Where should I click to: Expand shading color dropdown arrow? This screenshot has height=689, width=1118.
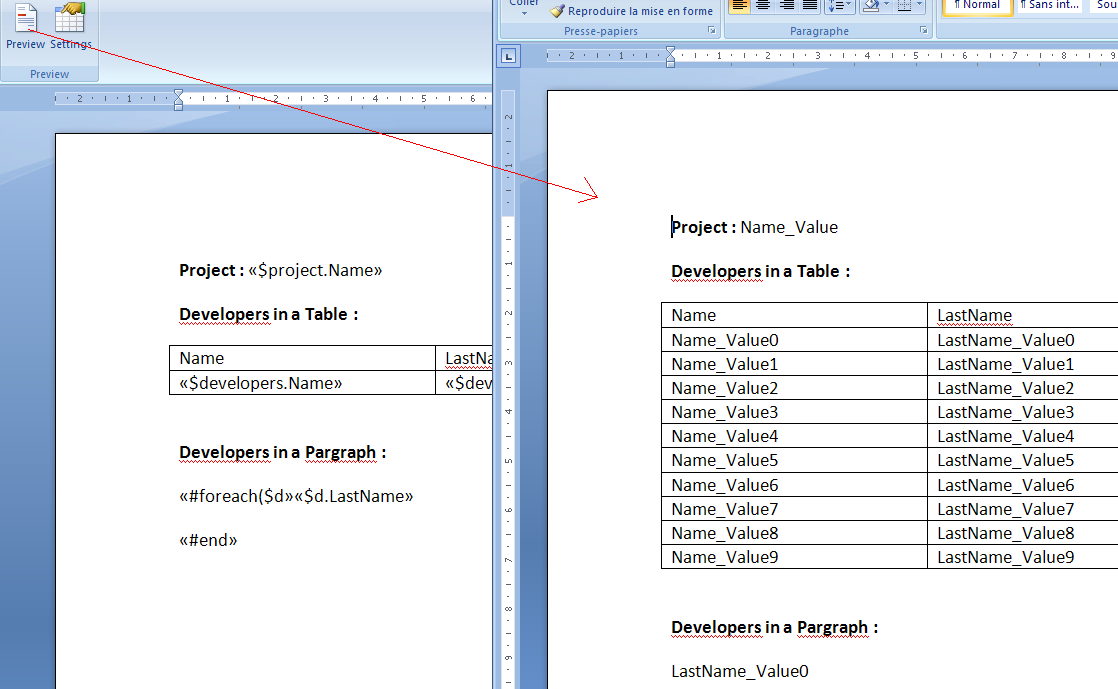tap(886, 6)
